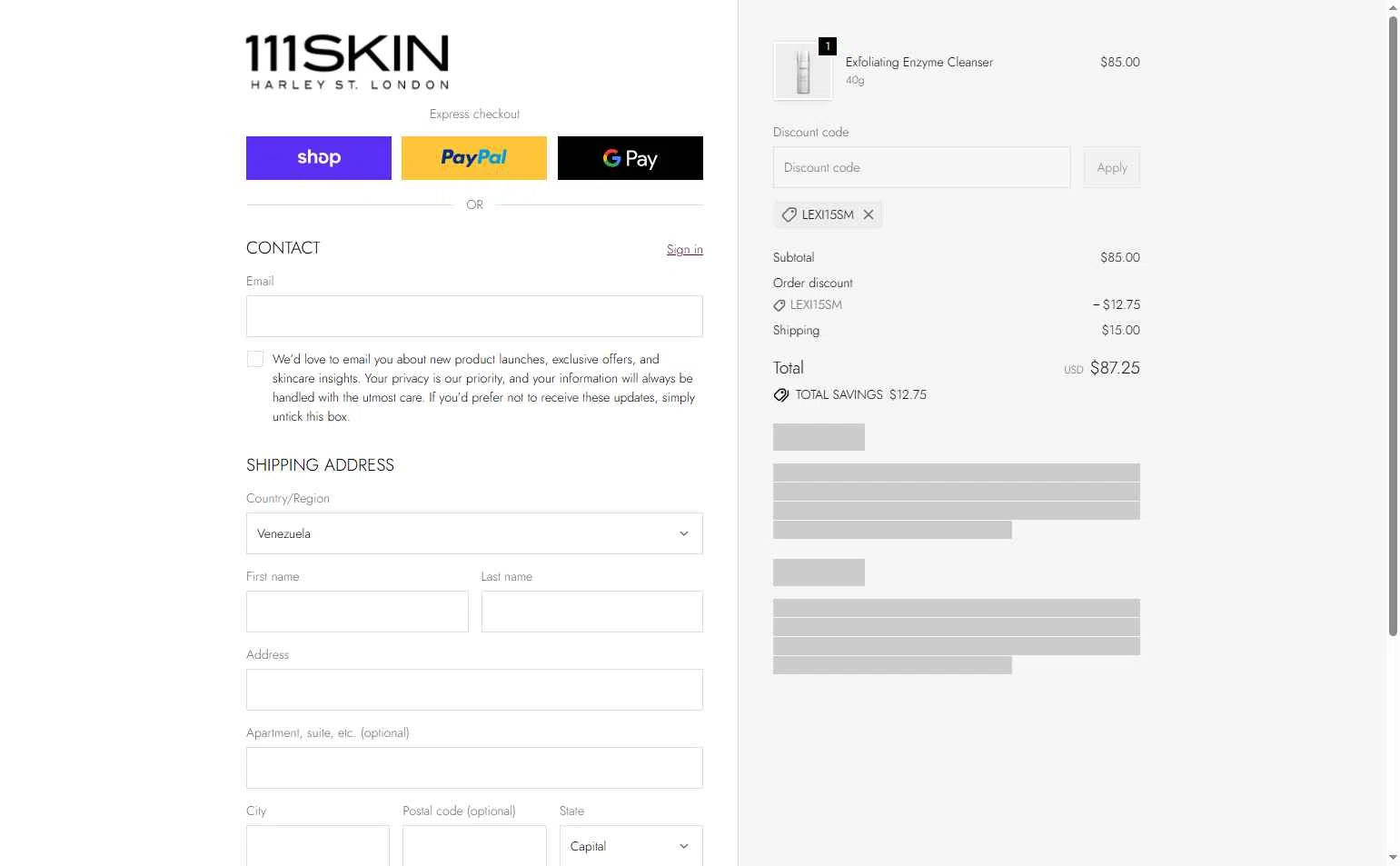The height and width of the screenshot is (866, 1400).
Task: Click the Subtotal value $85.00
Action: 1120,257
